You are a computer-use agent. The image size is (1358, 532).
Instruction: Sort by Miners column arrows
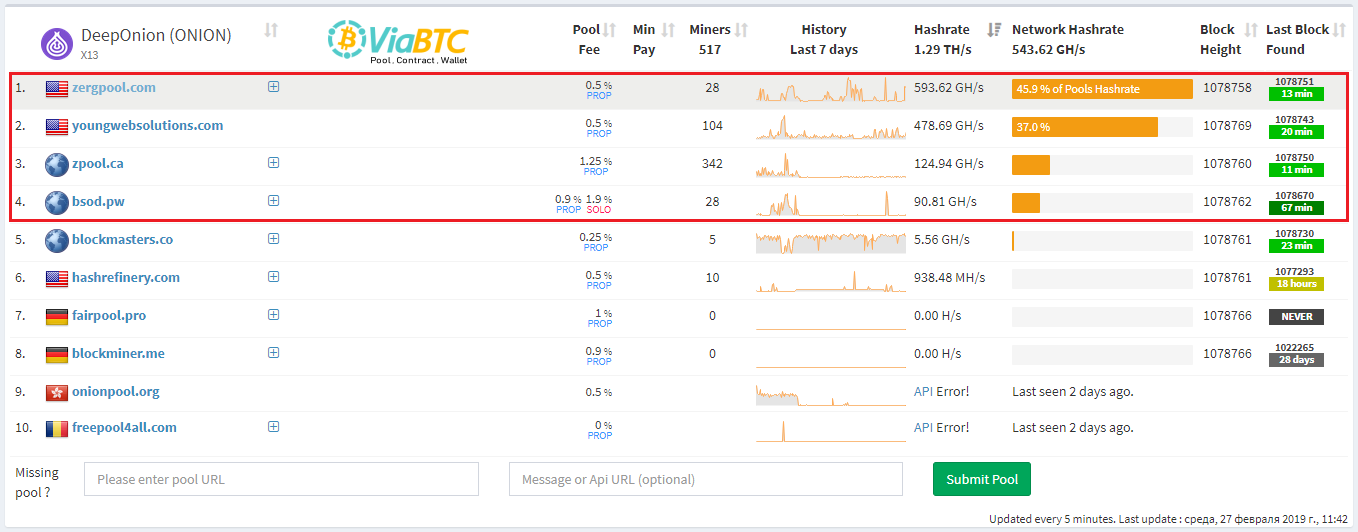click(742, 30)
